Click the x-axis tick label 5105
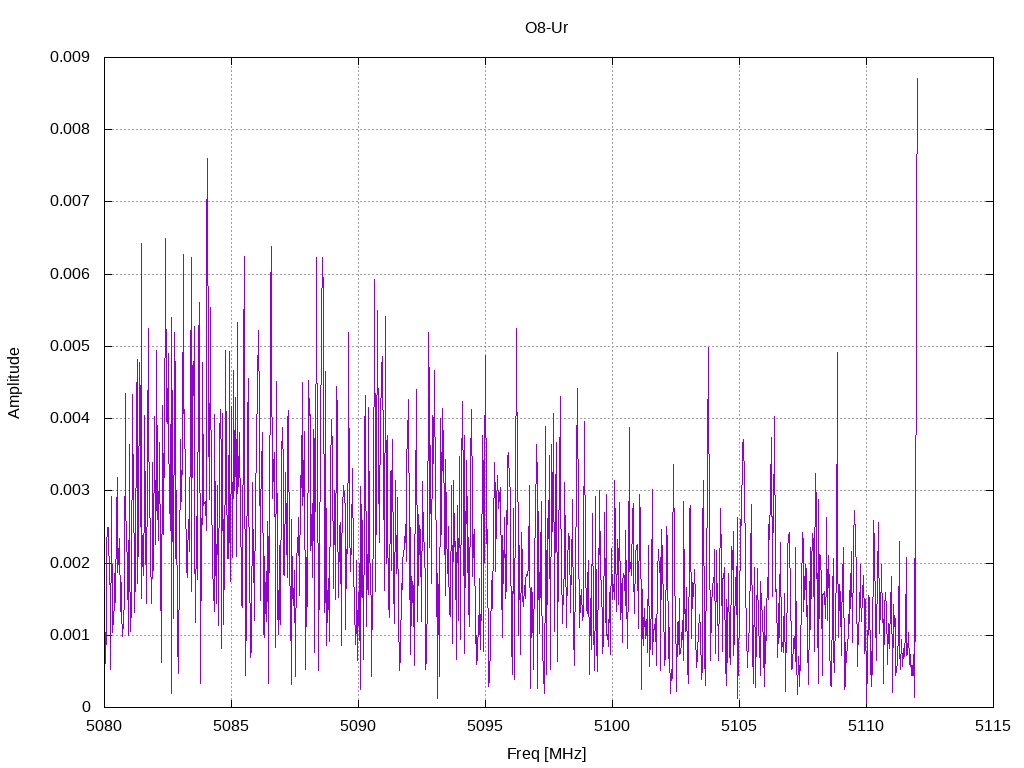 point(739,726)
